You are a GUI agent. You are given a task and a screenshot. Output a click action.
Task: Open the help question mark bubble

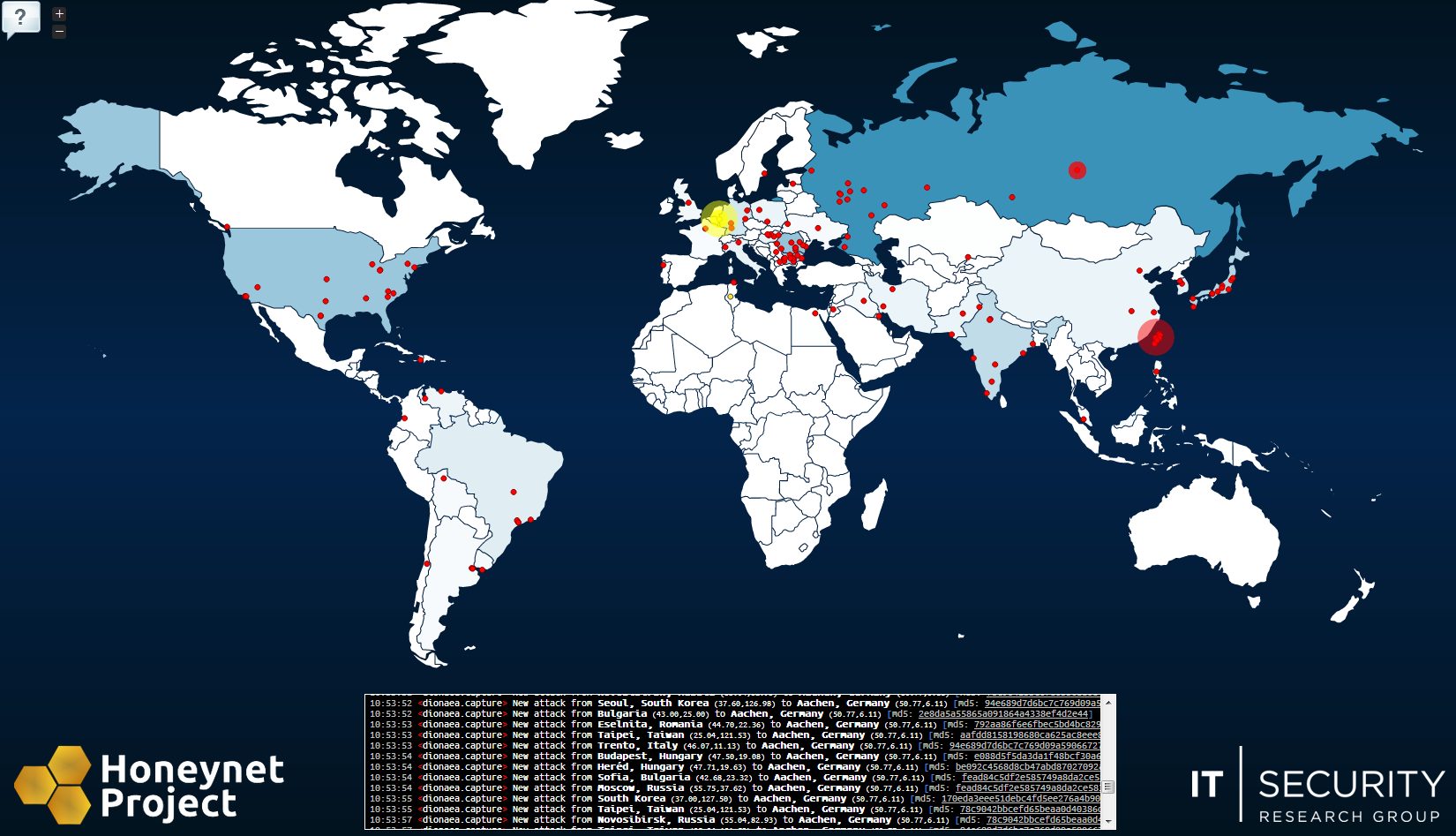[20, 18]
